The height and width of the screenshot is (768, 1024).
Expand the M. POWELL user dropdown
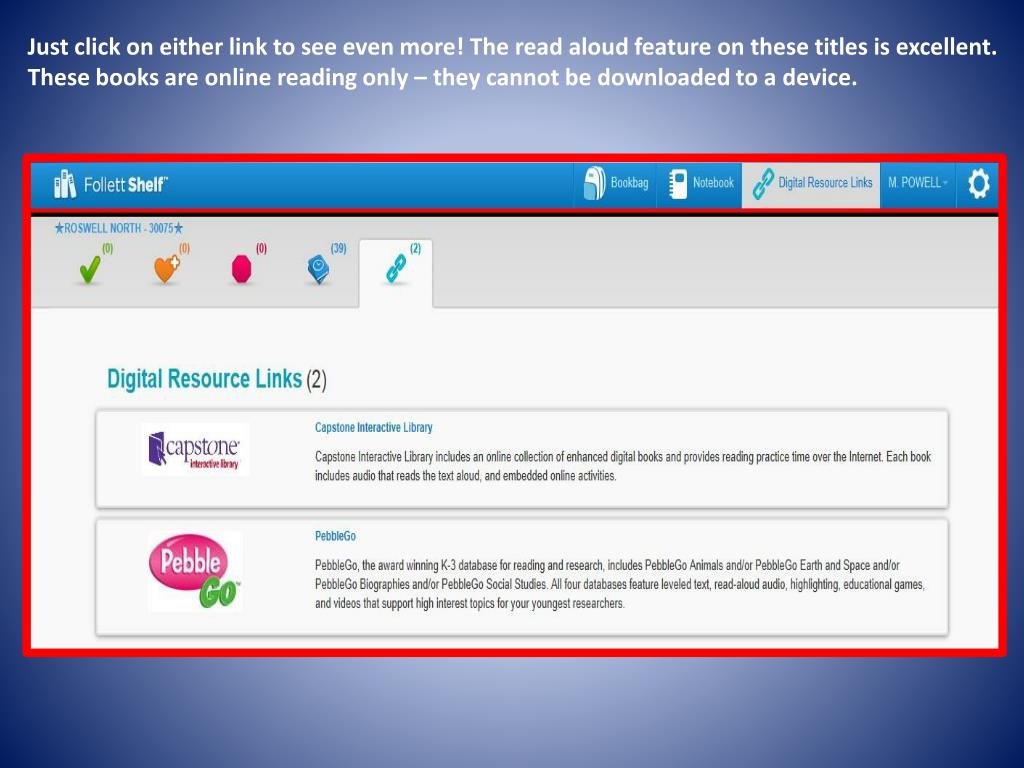tap(918, 183)
